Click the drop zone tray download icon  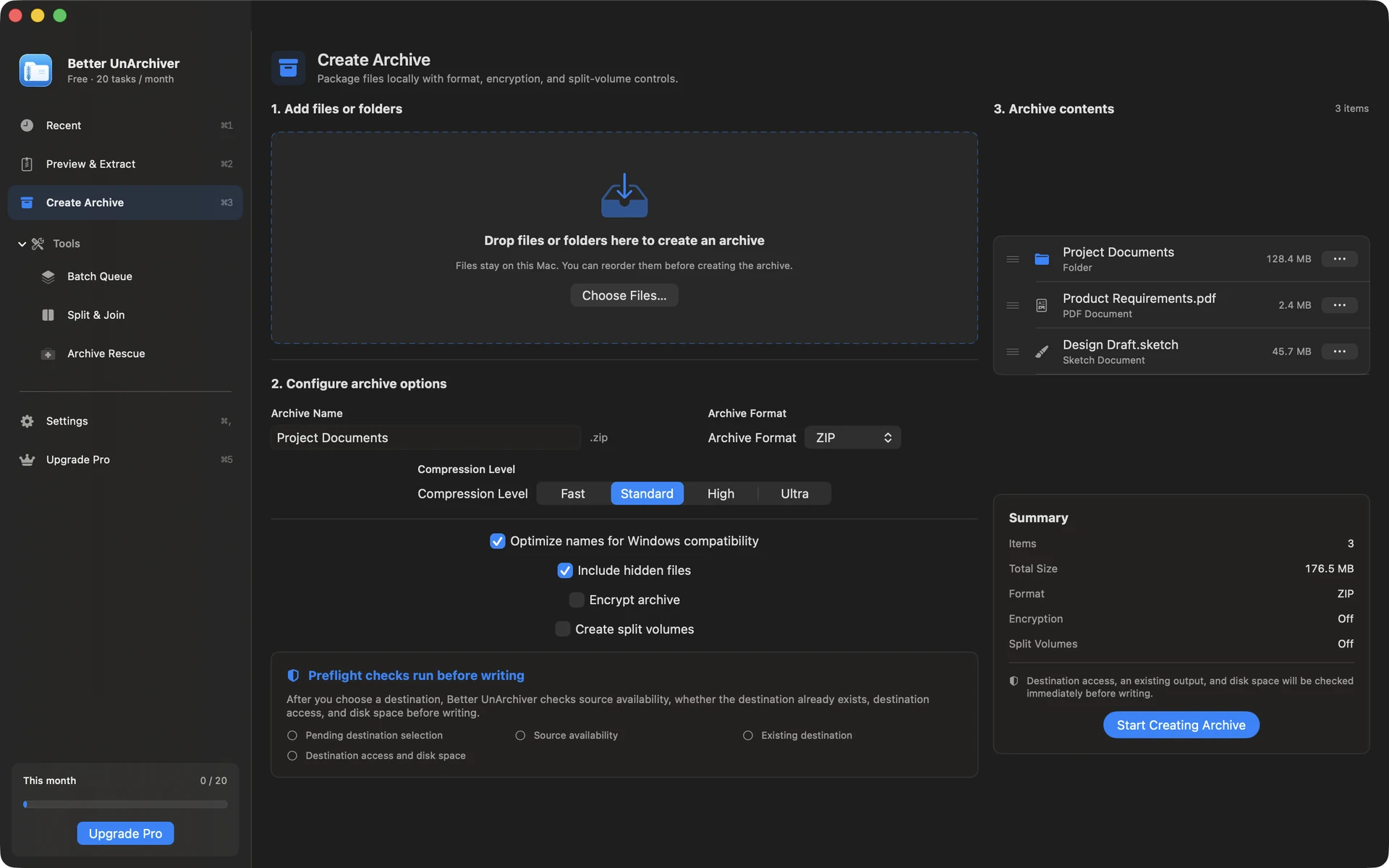(x=624, y=195)
